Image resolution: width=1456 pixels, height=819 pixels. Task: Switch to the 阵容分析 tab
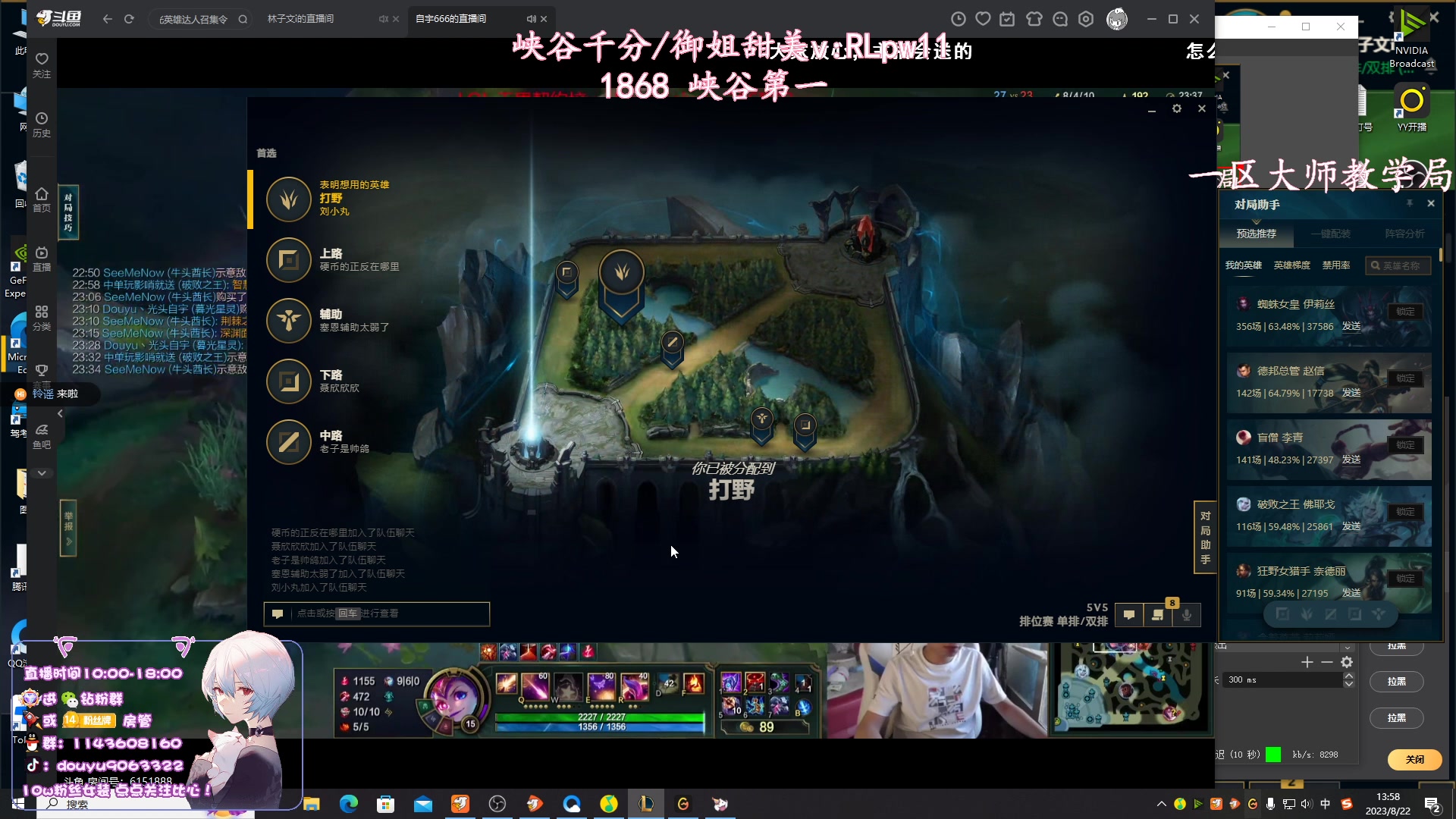(x=1404, y=234)
